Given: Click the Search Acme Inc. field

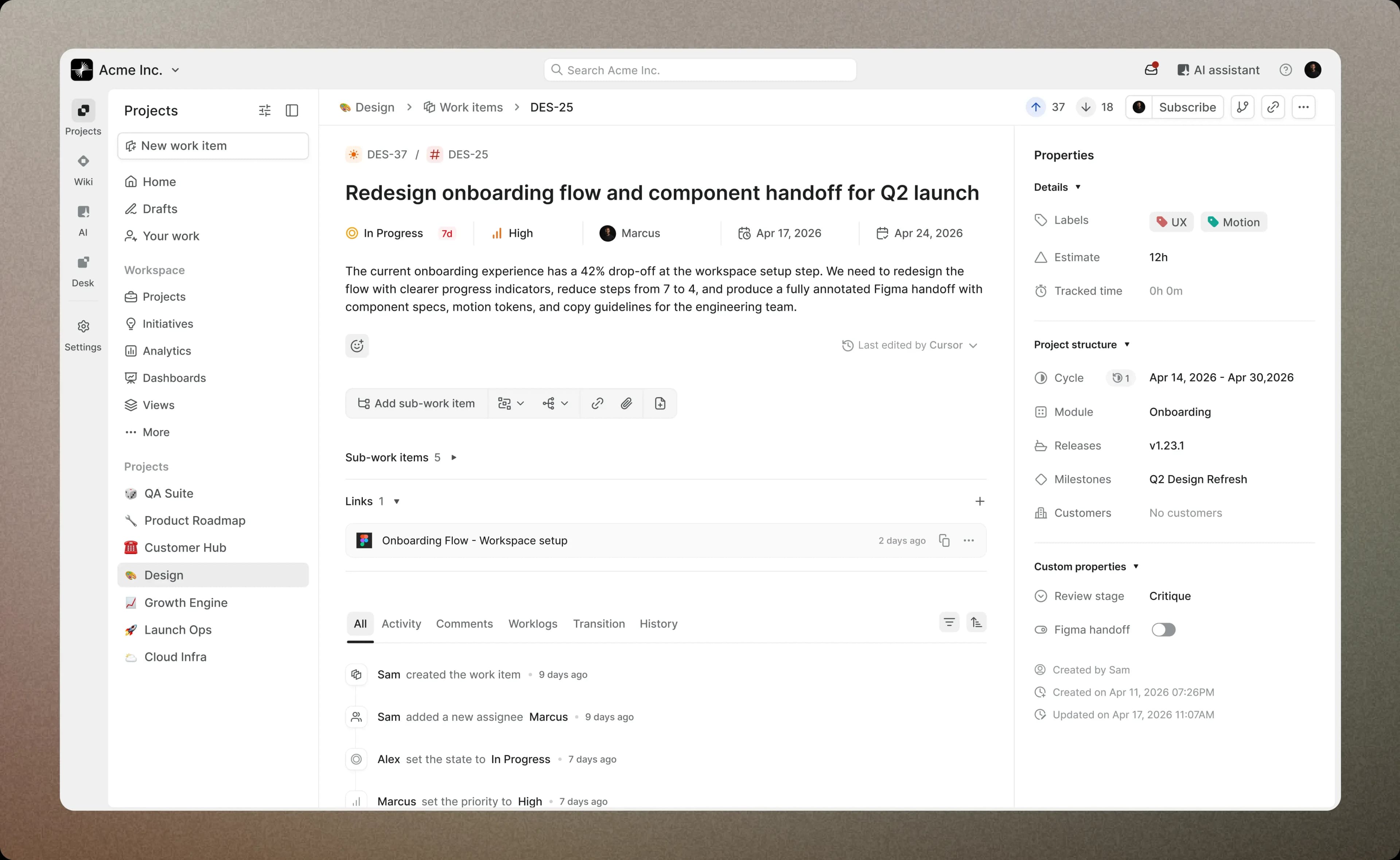Looking at the screenshot, I should click(x=700, y=70).
